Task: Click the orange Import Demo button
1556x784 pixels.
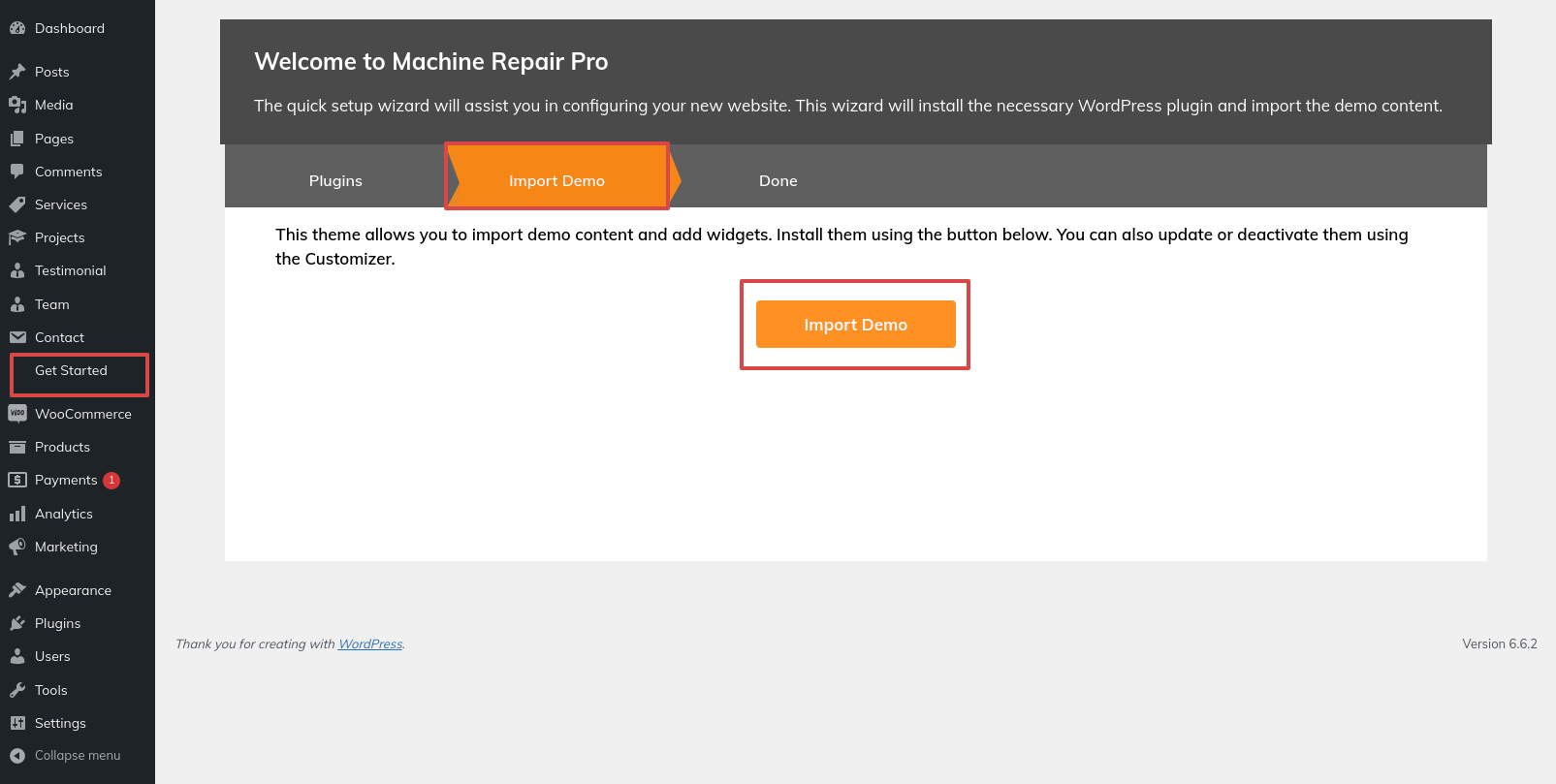Action: click(x=856, y=325)
